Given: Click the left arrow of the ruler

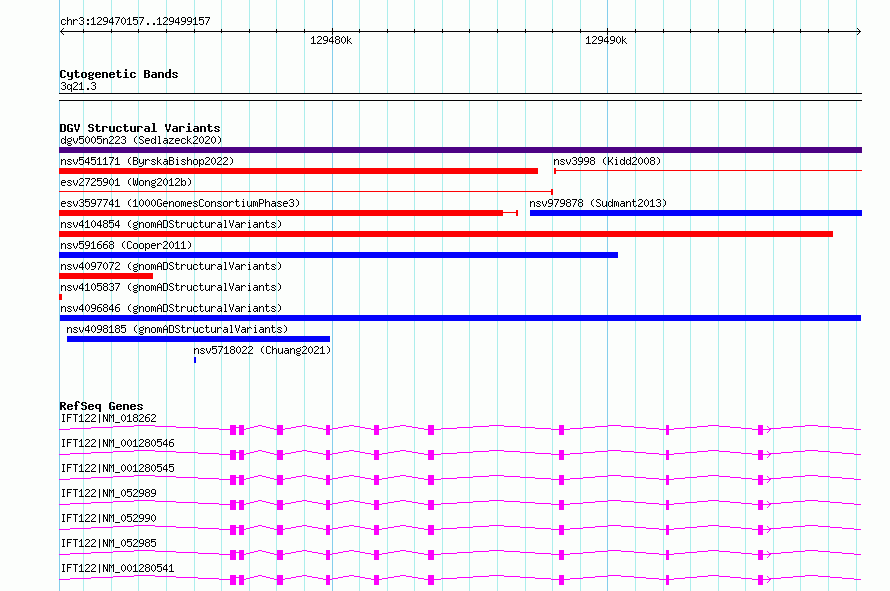Looking at the screenshot, I should pyautogui.click(x=62, y=32).
